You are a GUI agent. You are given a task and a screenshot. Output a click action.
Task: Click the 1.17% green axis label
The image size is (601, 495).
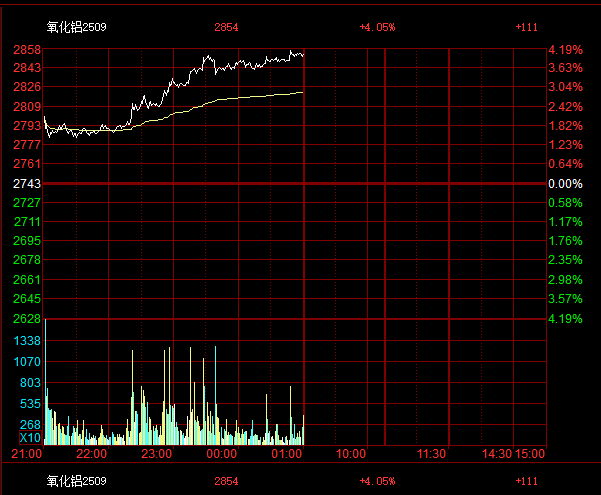tap(565, 222)
